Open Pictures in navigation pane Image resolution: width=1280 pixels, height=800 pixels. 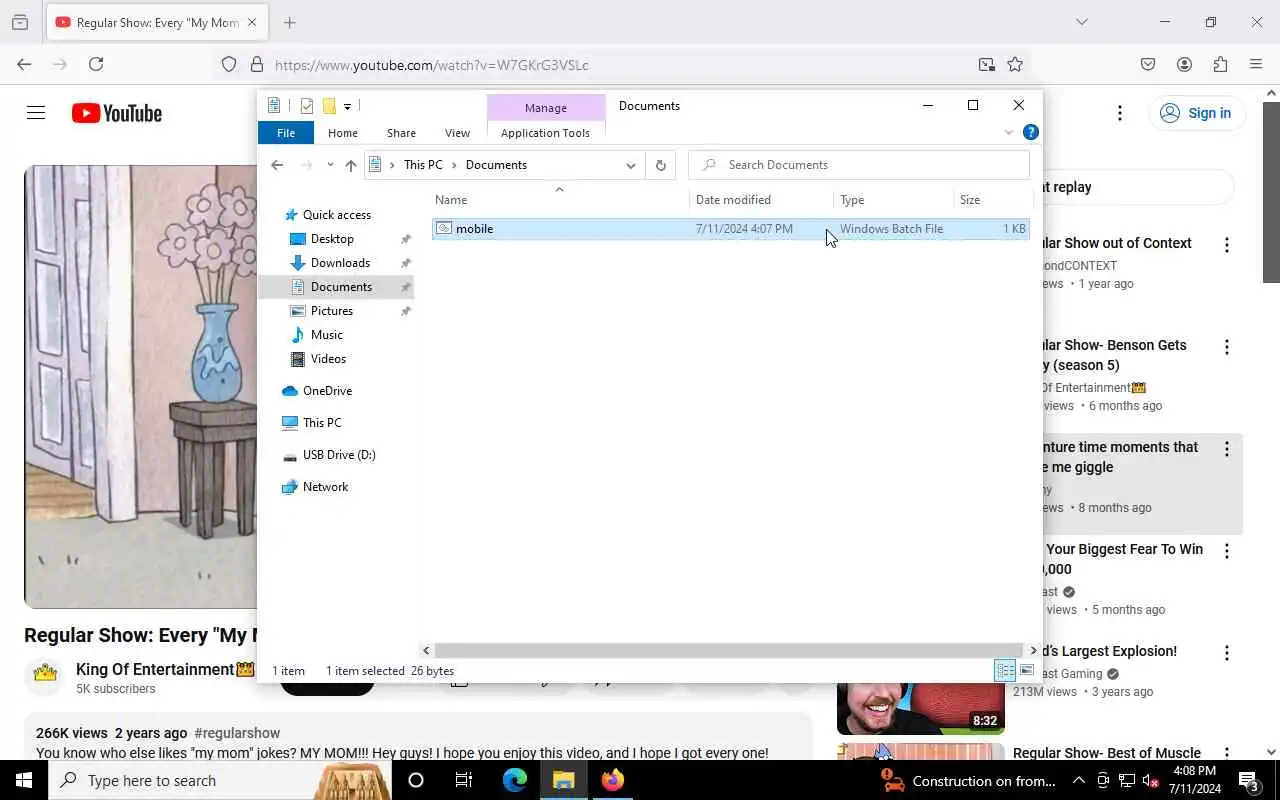pyautogui.click(x=331, y=311)
